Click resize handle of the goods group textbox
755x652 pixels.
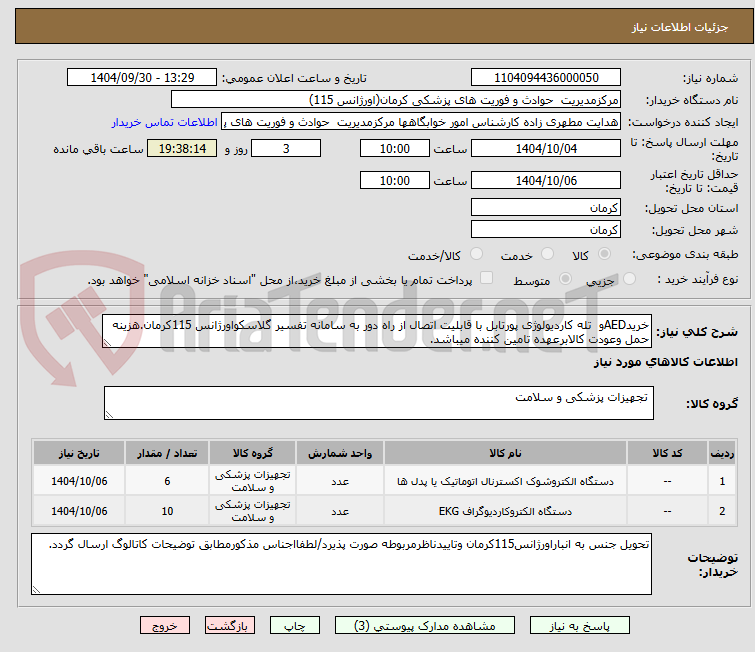click(x=109, y=415)
